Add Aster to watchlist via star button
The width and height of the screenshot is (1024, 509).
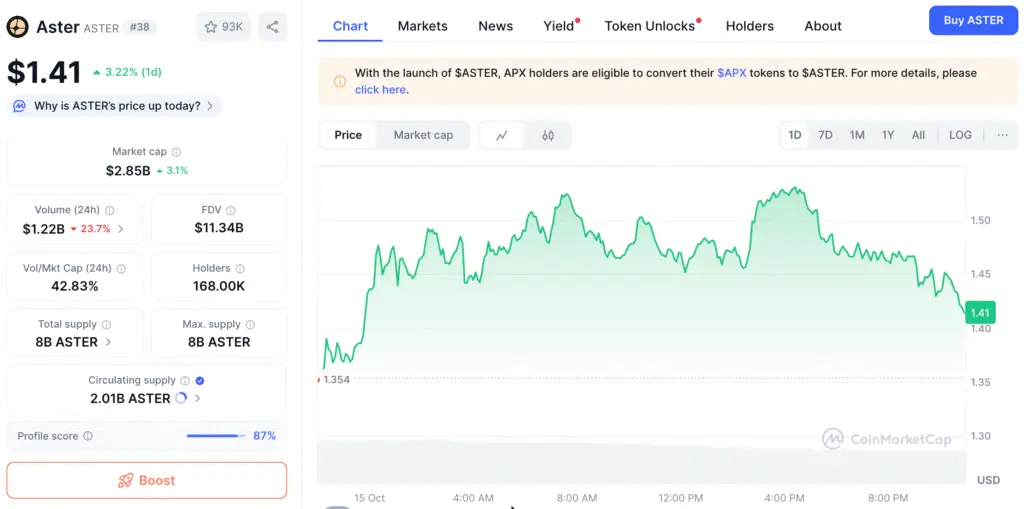[224, 27]
